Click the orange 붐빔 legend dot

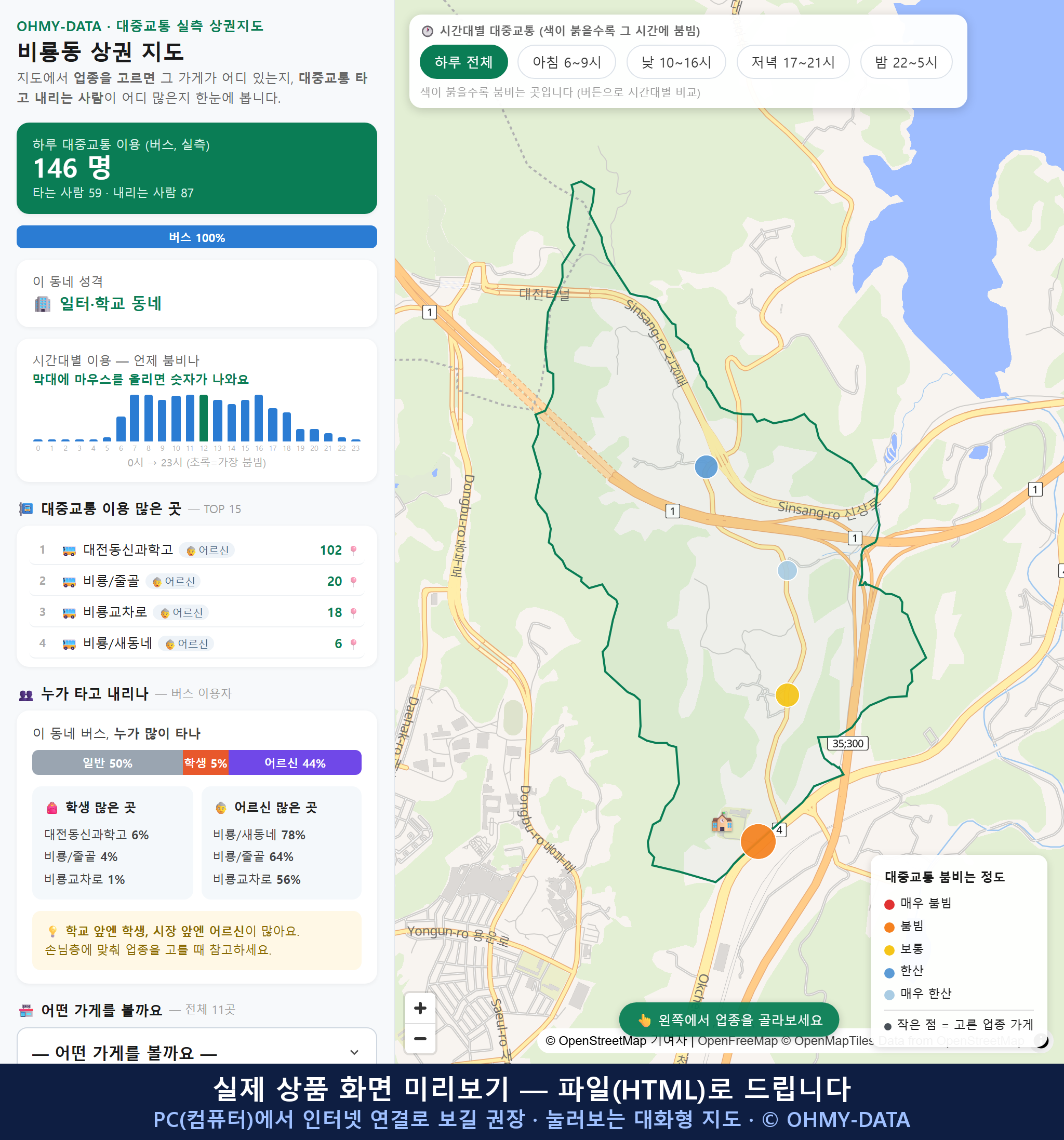click(x=889, y=927)
